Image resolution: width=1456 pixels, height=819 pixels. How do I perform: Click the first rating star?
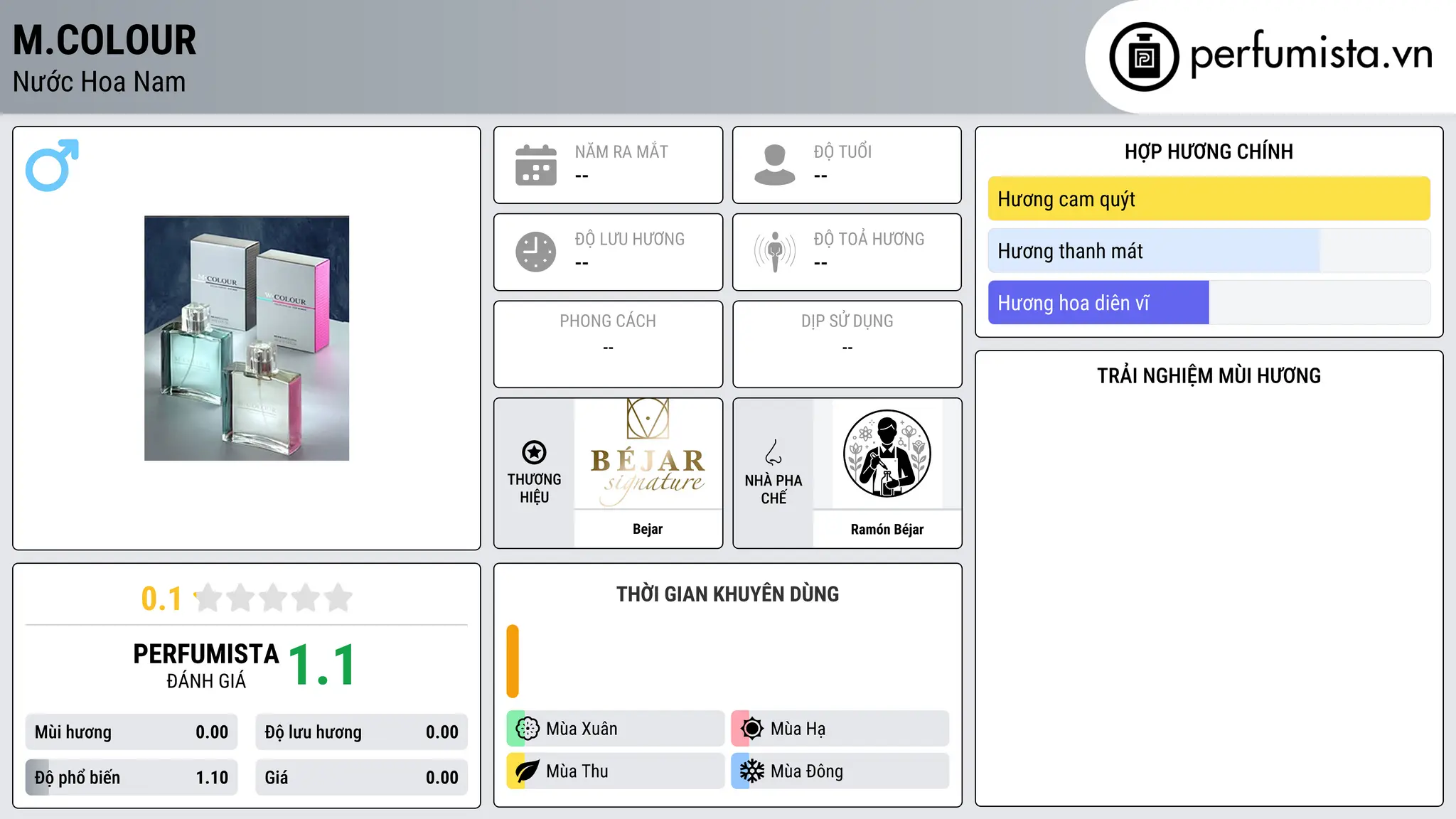(x=208, y=598)
